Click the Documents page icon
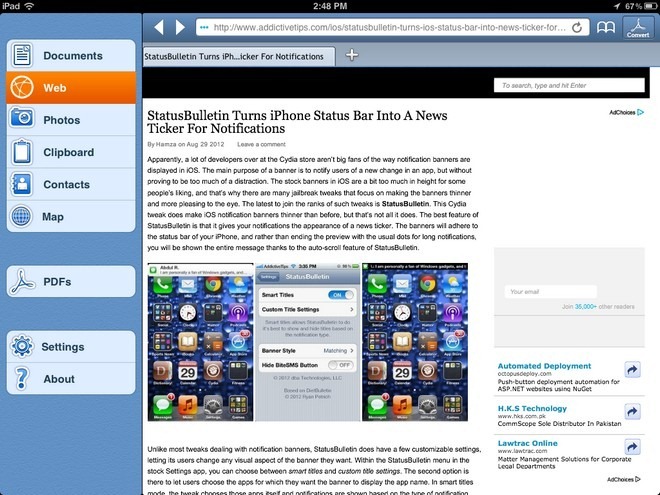 (x=21, y=56)
